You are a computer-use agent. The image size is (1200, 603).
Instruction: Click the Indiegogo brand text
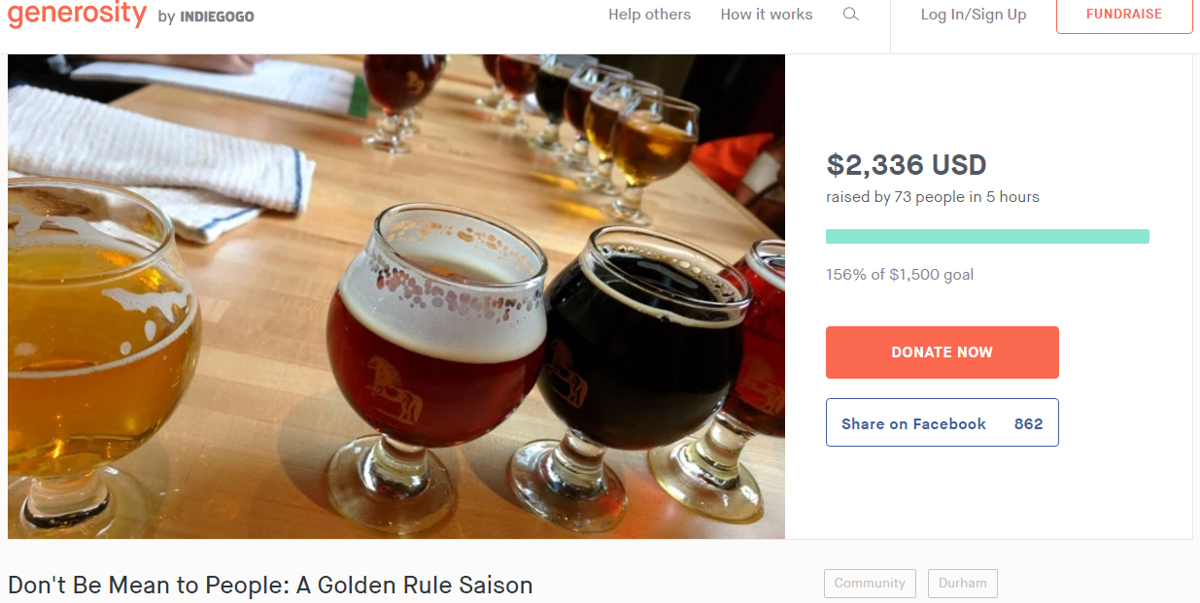coord(217,17)
